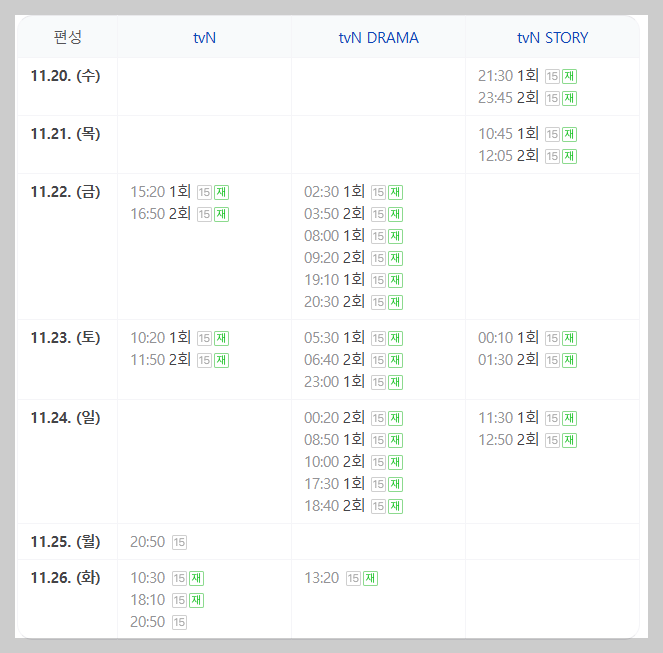Screen dimensions: 663x653
Task: Click the 재 rerun badge beside 23:45 2회
Action: pos(569,99)
